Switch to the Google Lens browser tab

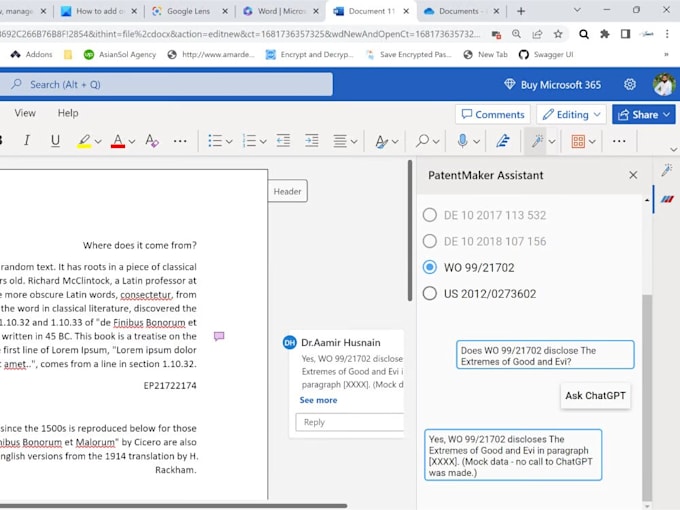tap(188, 11)
